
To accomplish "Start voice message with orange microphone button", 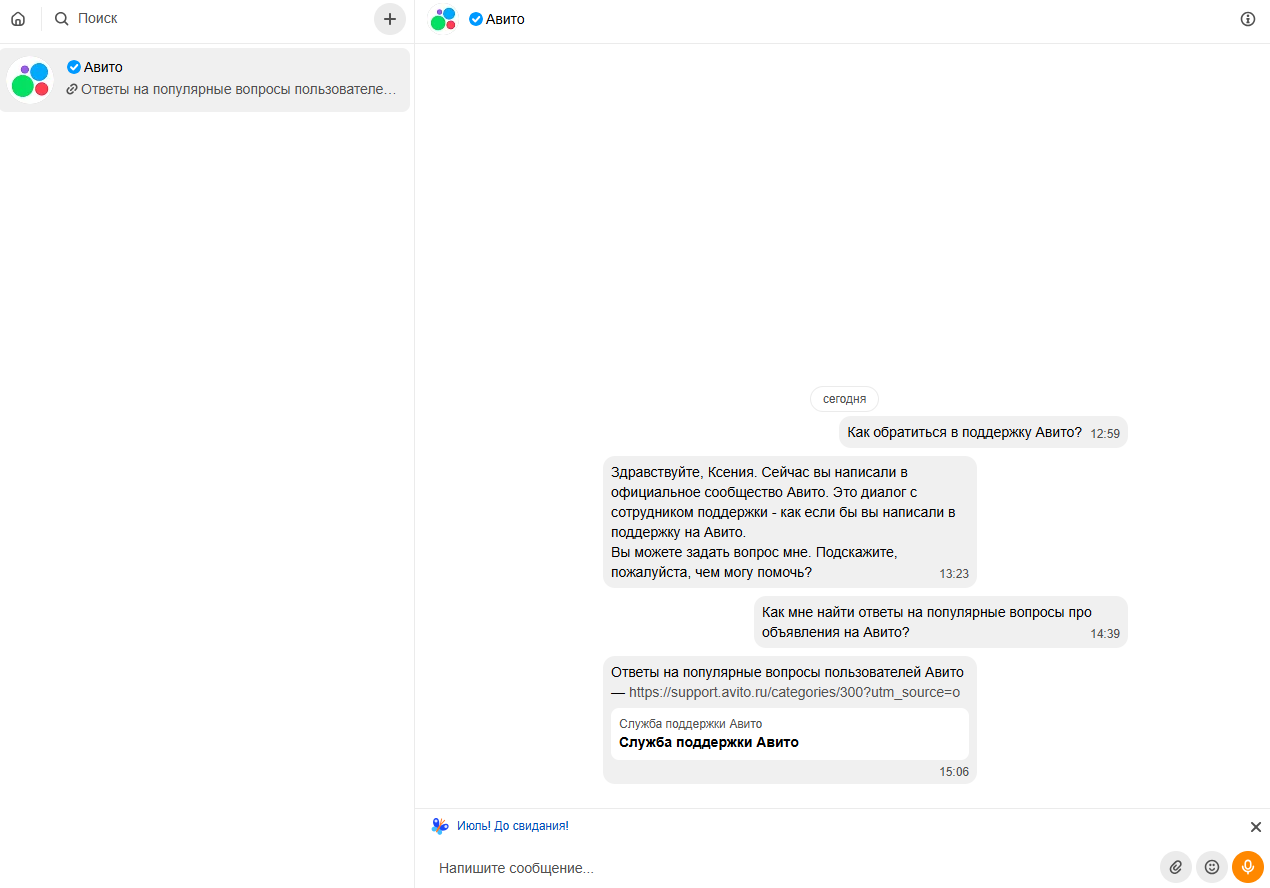I will pos(1247,867).
